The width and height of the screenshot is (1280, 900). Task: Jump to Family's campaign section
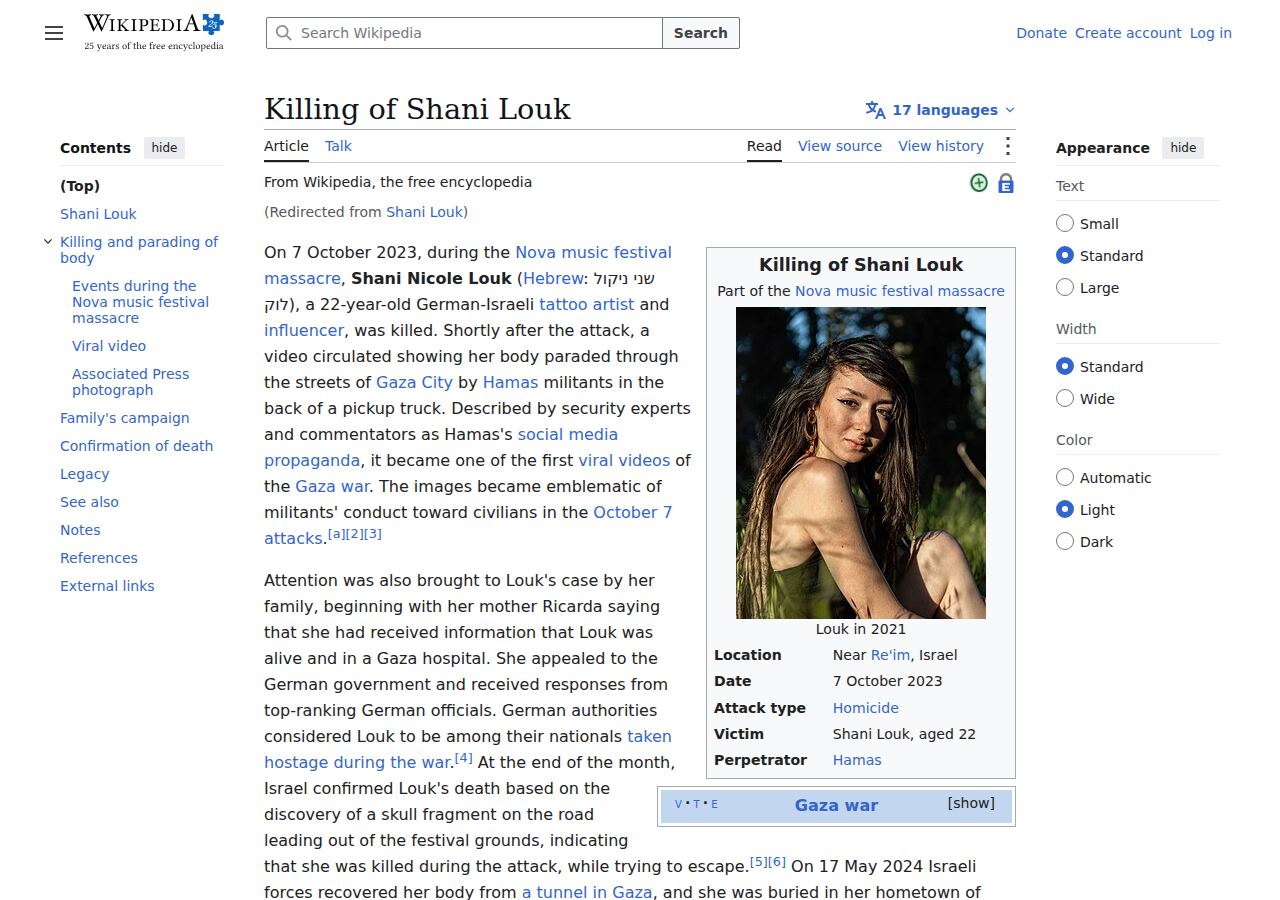tap(125, 418)
